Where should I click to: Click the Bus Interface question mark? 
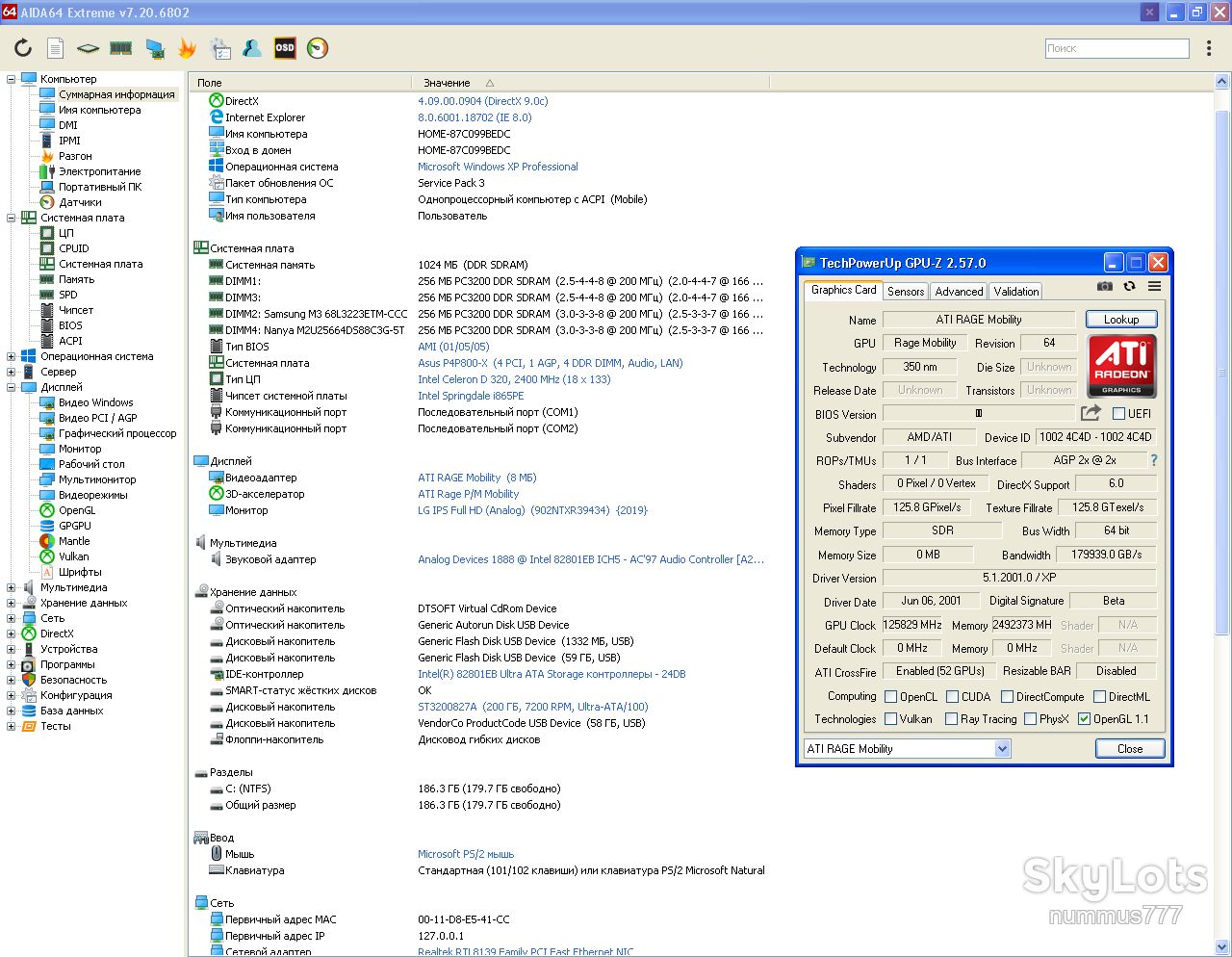pos(1154,460)
